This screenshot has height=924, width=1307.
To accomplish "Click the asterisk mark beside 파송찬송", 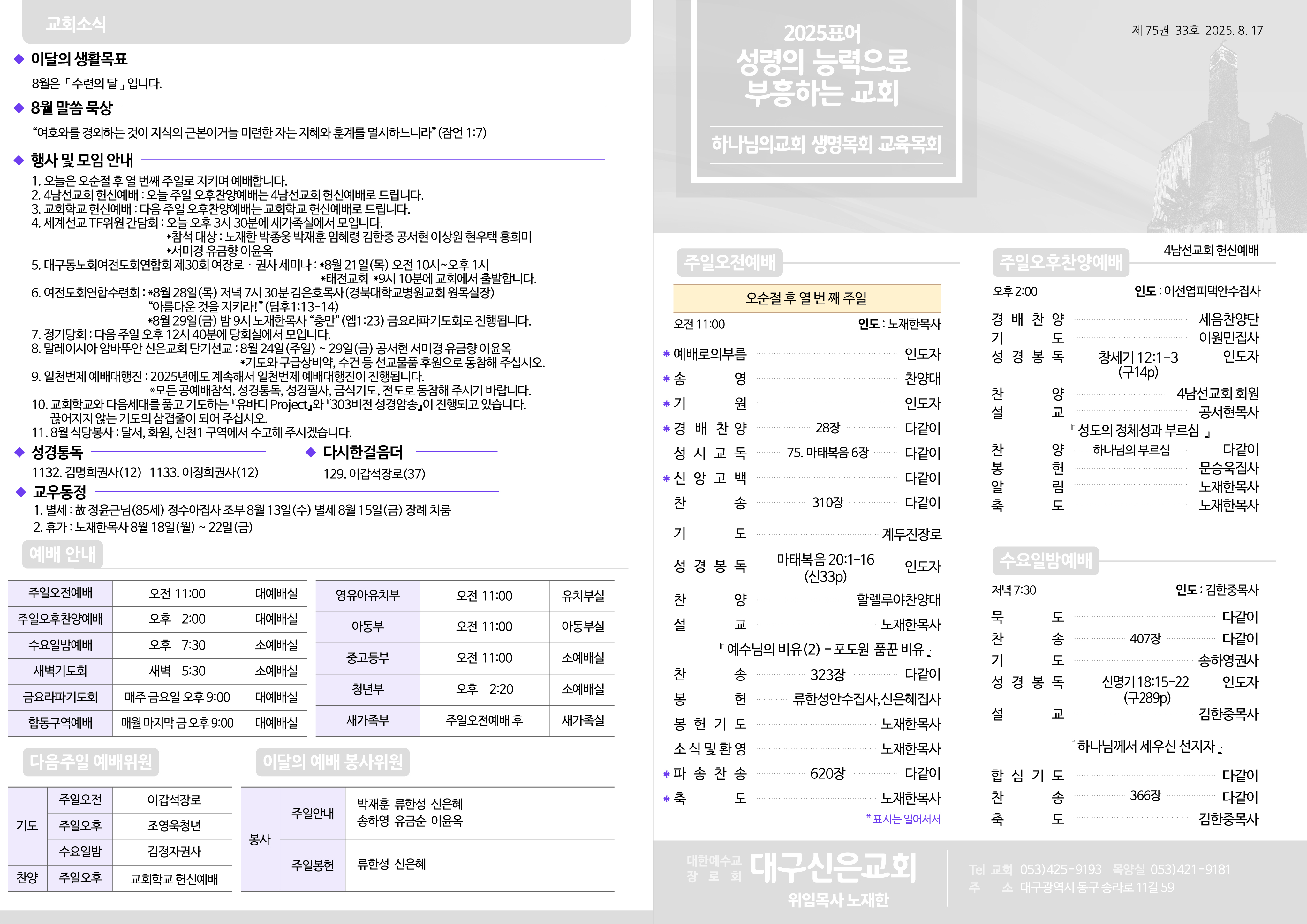I will [666, 774].
